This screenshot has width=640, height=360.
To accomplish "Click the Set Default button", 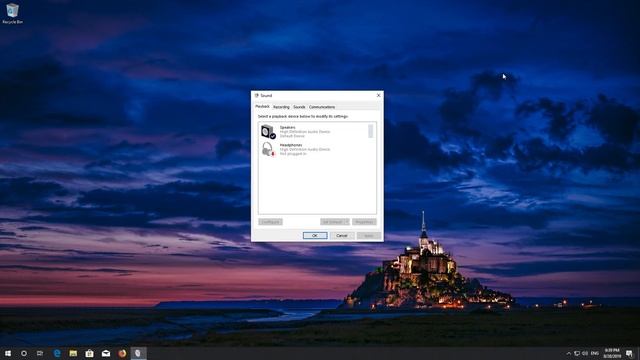I will point(332,222).
